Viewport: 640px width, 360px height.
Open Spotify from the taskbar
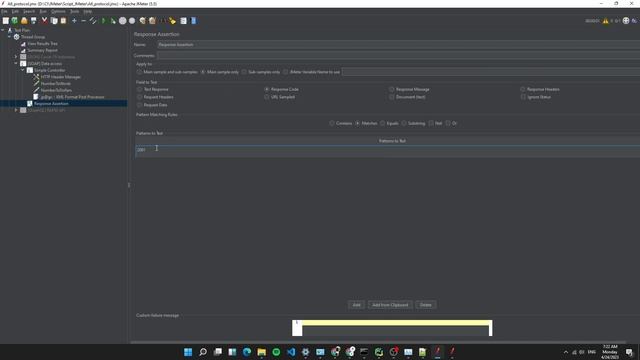coord(276,352)
